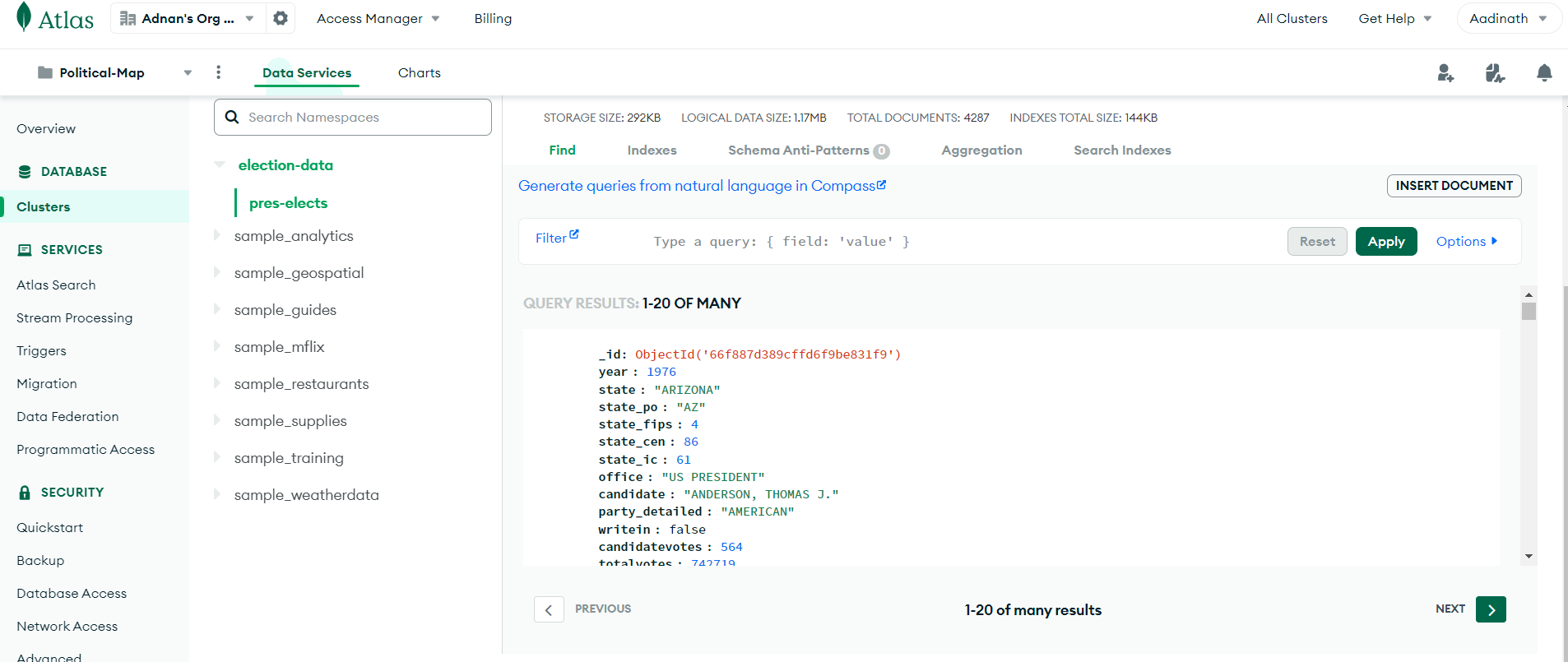The image size is (1568, 662).
Task: Click the invite user icon
Action: (x=1445, y=73)
